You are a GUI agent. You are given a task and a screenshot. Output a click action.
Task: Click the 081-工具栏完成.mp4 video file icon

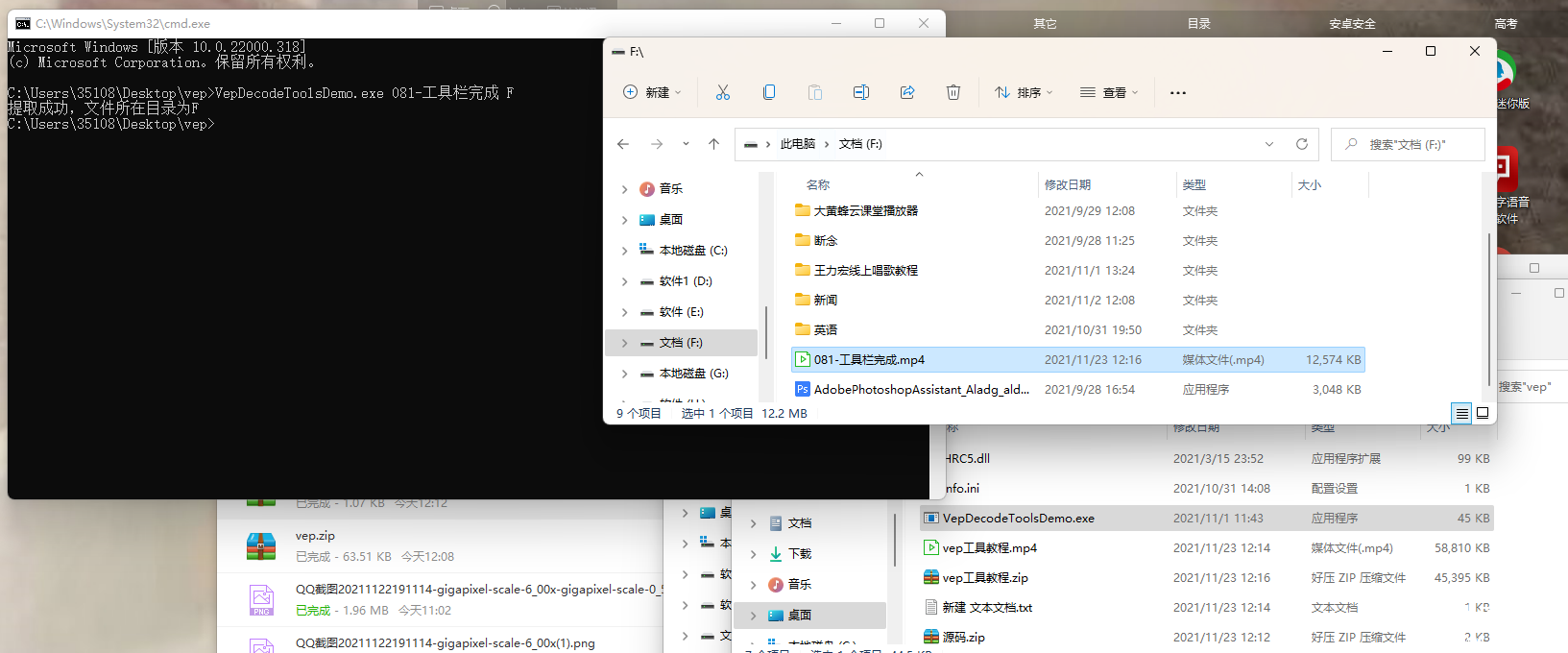click(803, 360)
